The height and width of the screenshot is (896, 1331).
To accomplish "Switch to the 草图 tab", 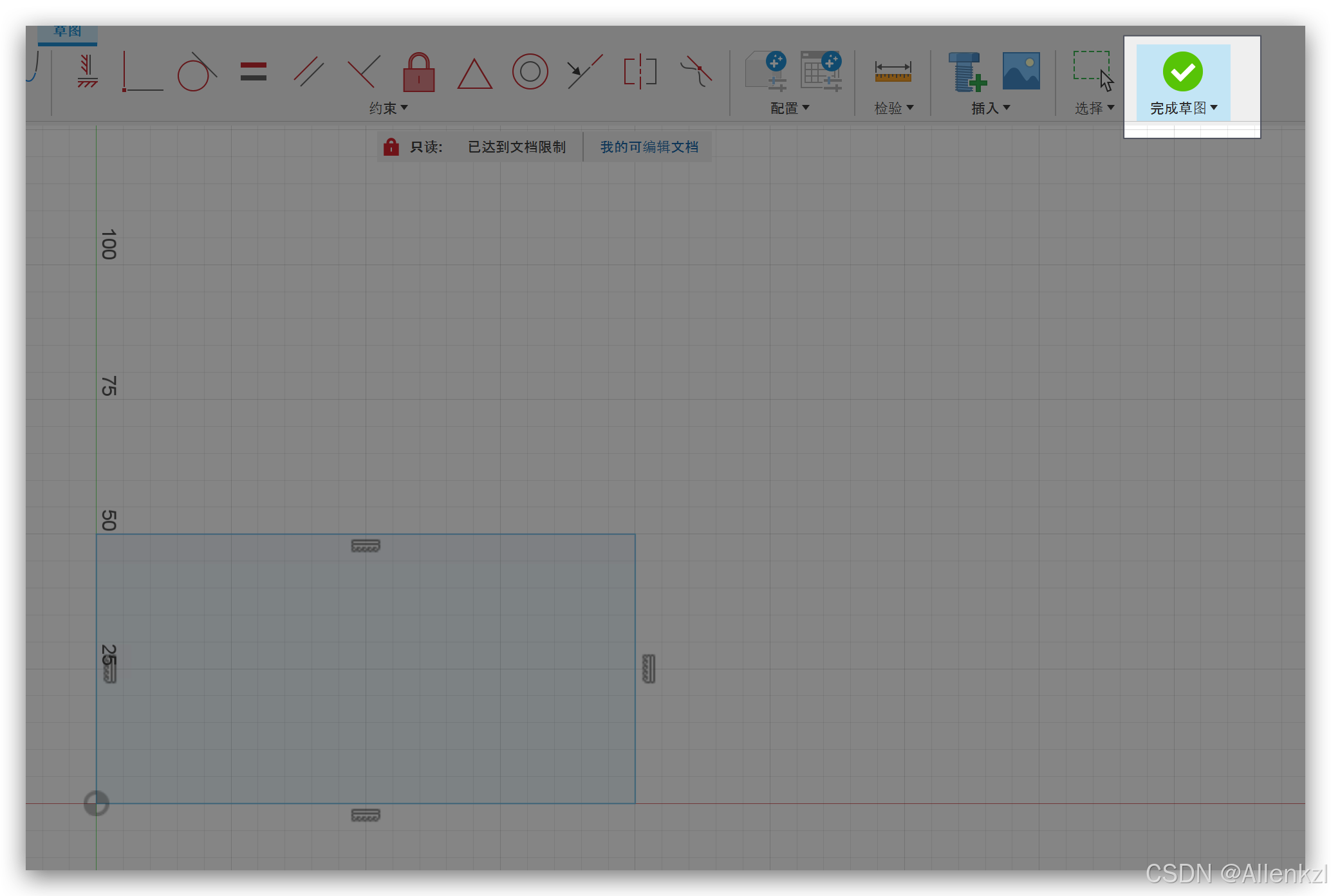I will pos(67,32).
